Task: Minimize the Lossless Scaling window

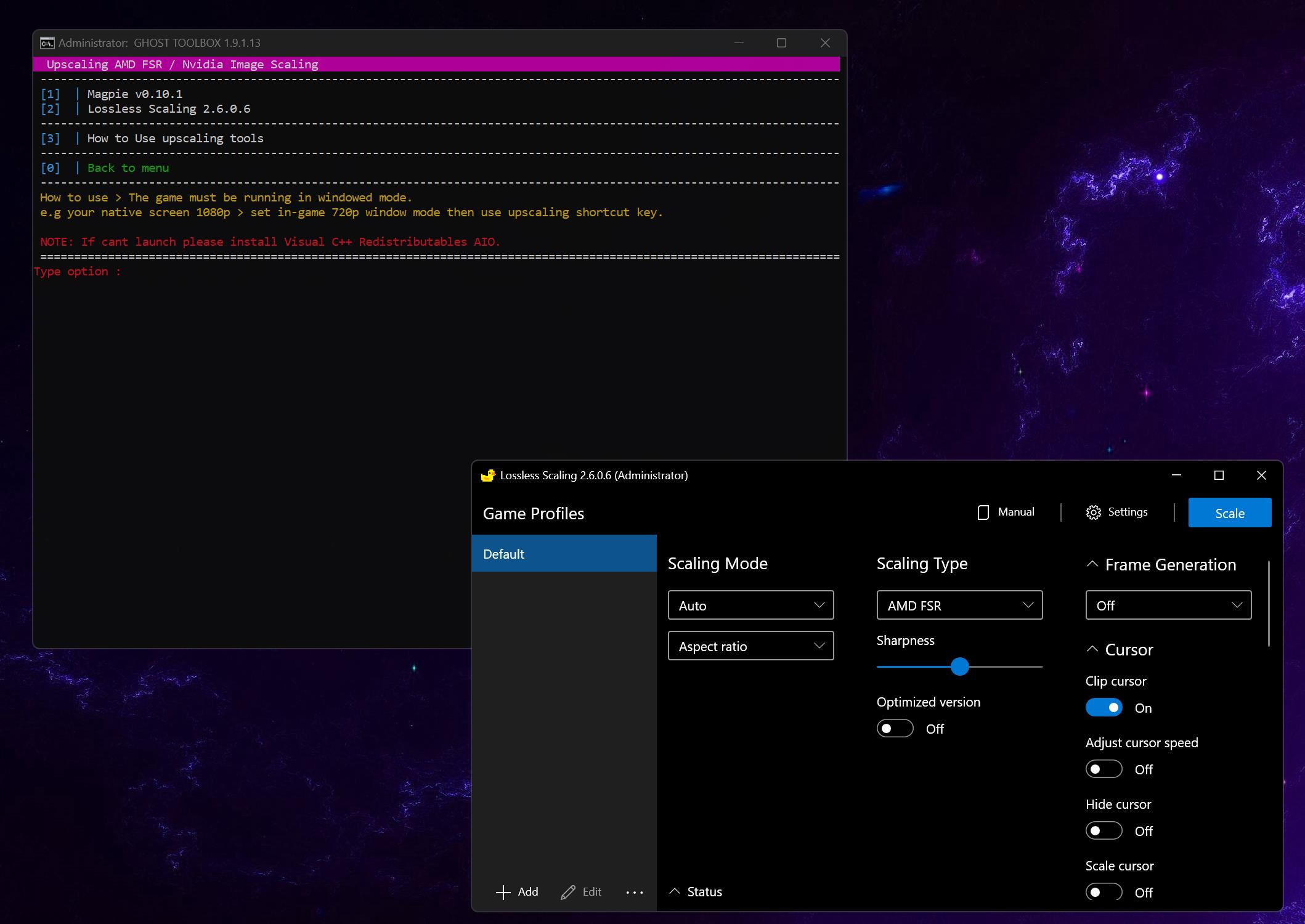Action: [1176, 475]
